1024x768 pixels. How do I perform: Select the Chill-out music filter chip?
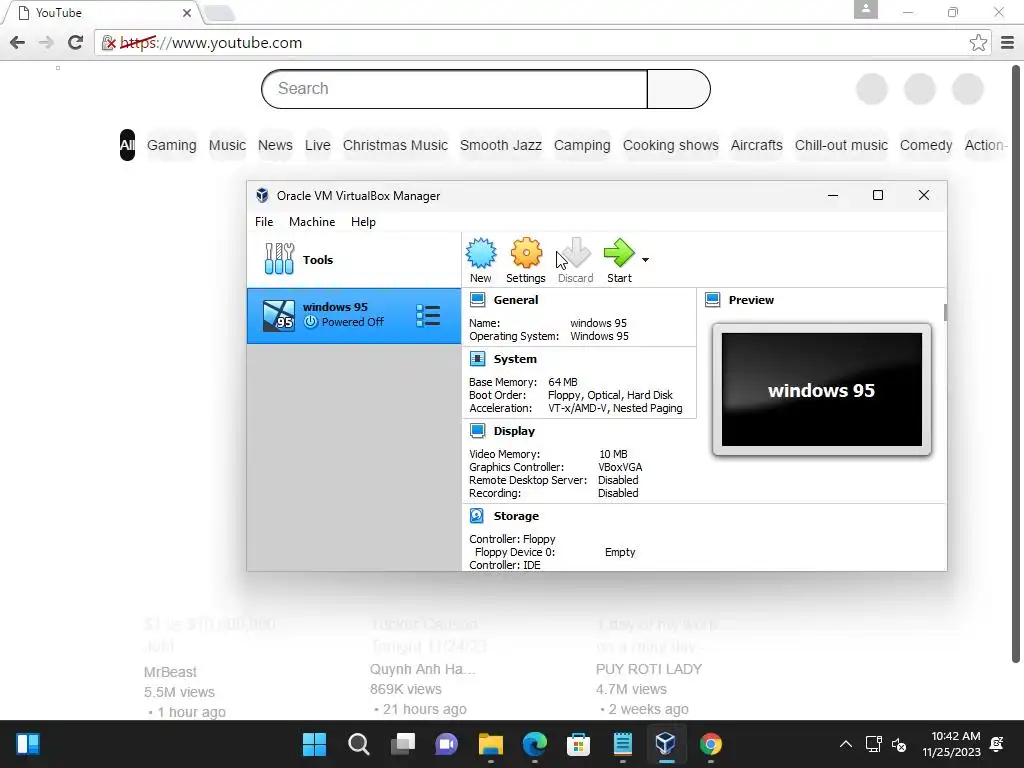coord(841,145)
